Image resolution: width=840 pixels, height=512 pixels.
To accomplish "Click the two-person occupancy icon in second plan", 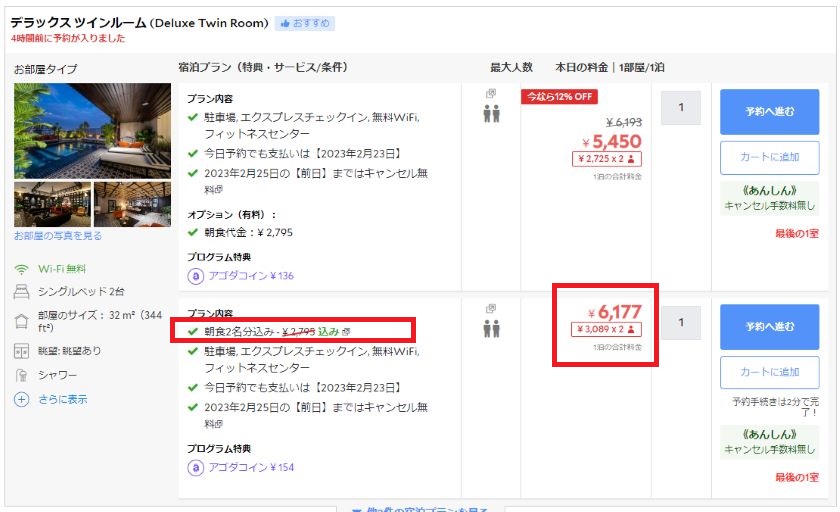I will point(490,329).
